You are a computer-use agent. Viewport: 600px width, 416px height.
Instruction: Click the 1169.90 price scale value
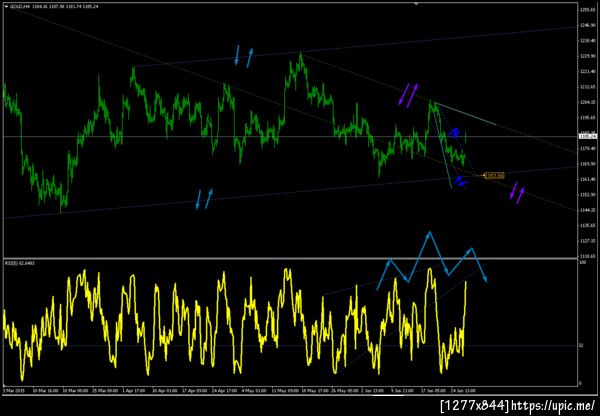(x=588, y=164)
